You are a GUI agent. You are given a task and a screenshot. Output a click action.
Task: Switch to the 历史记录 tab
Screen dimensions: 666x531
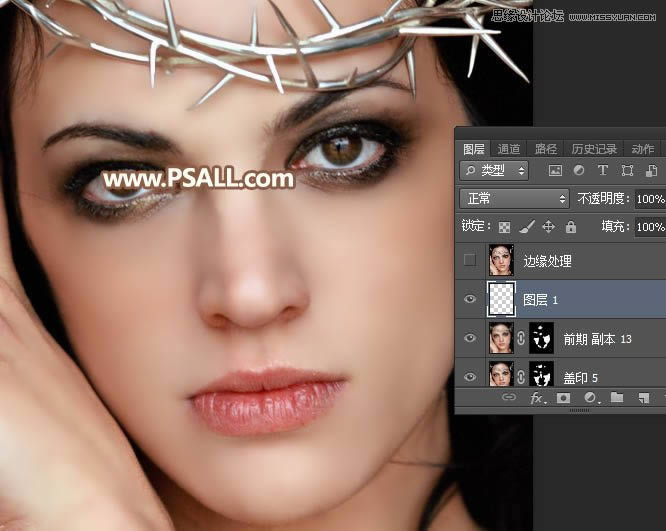594,149
